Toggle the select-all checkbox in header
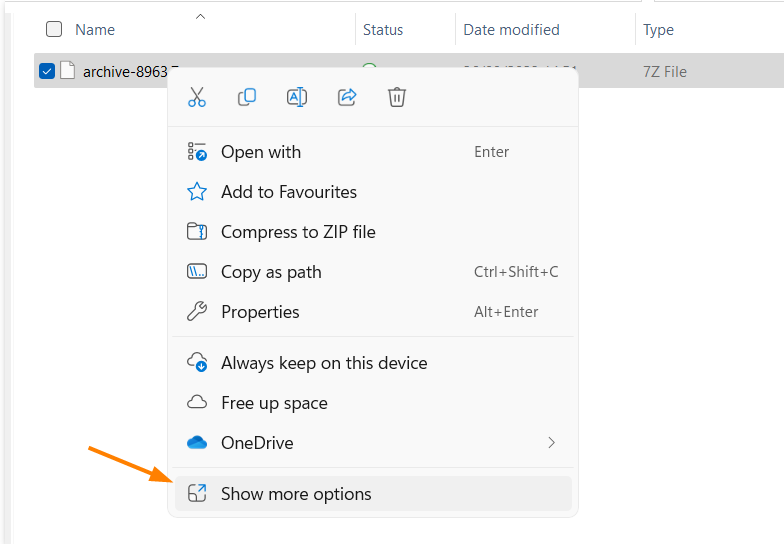Image resolution: width=784 pixels, height=544 pixels. pos(54,30)
